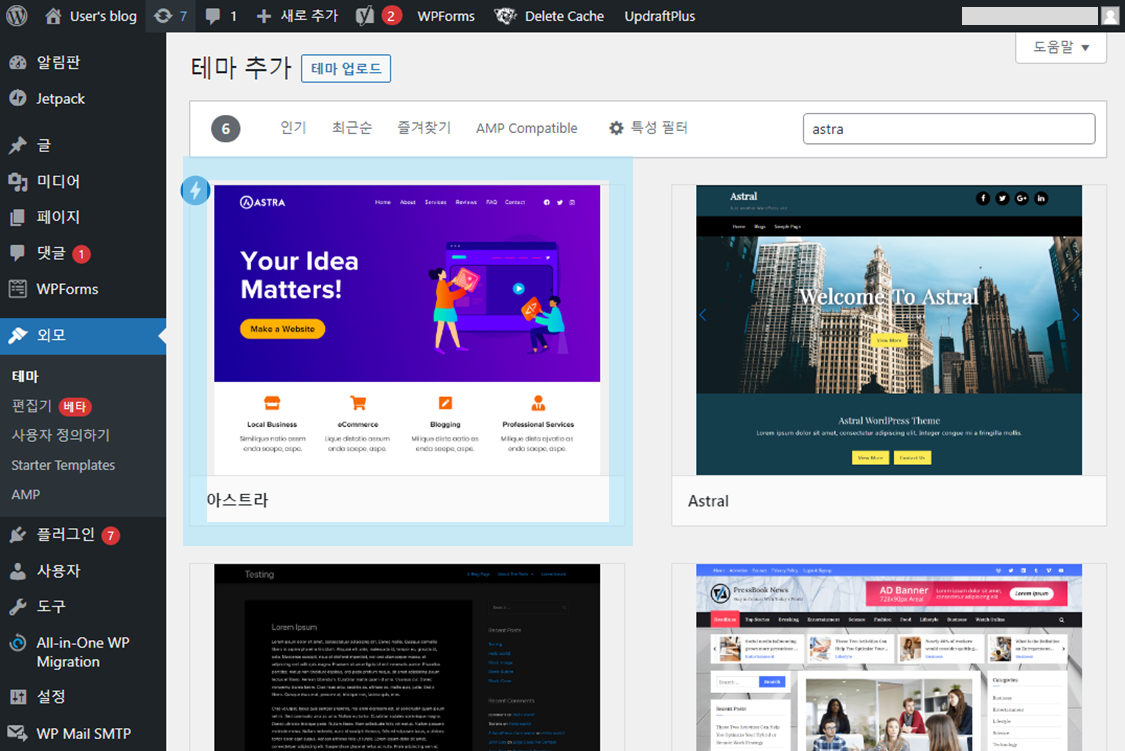
Task: Click the 테마 업로드 button
Action: pos(346,68)
